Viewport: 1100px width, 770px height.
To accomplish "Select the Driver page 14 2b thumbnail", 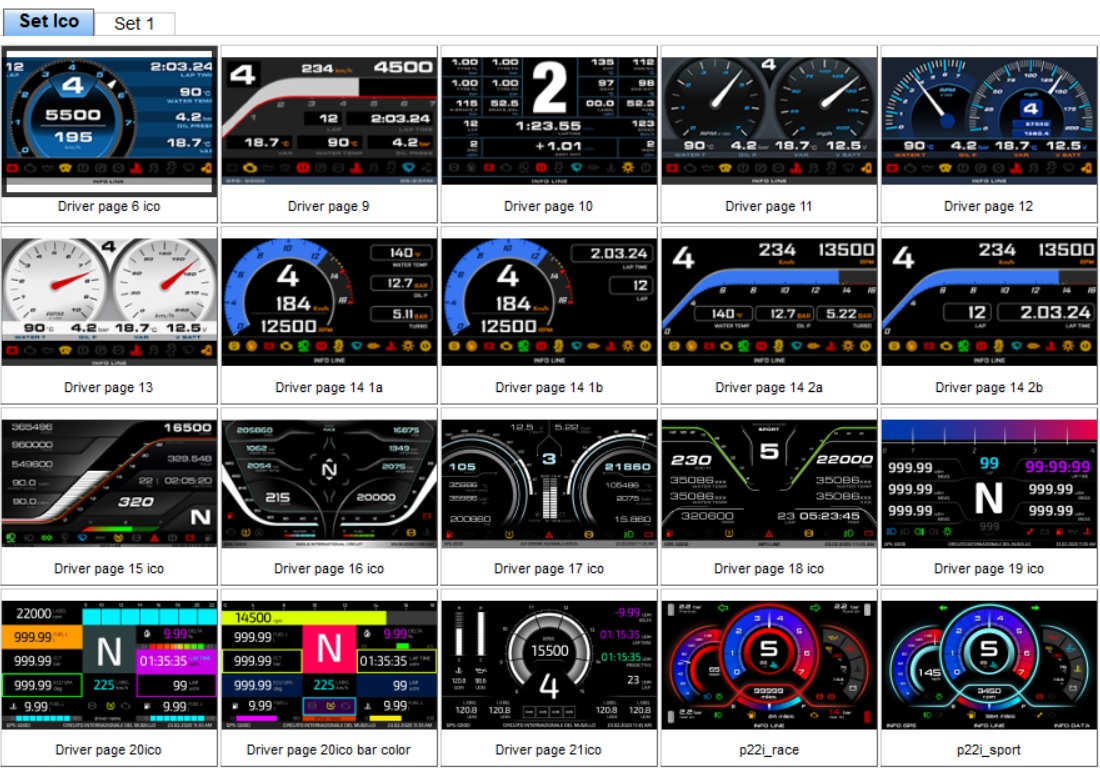I will click(x=989, y=301).
